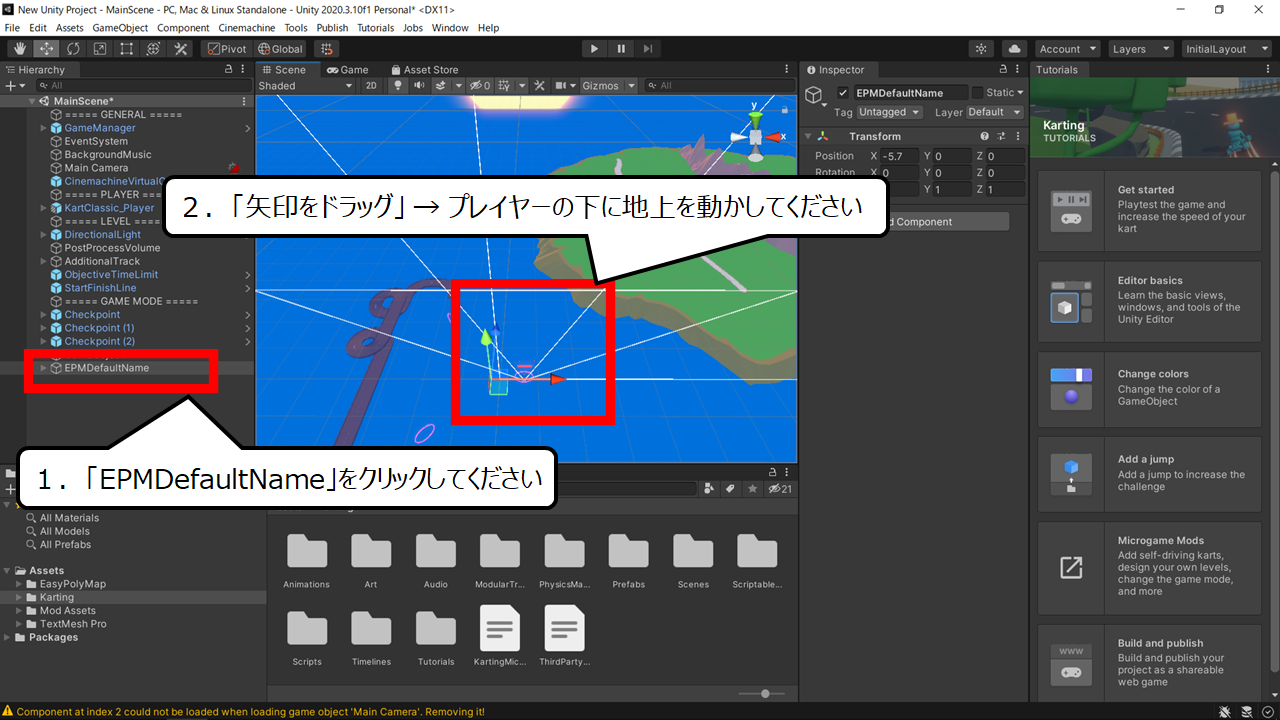Viewport: 1280px width, 720px height.
Task: Open the scene view orientation gizmo
Action: (x=756, y=136)
